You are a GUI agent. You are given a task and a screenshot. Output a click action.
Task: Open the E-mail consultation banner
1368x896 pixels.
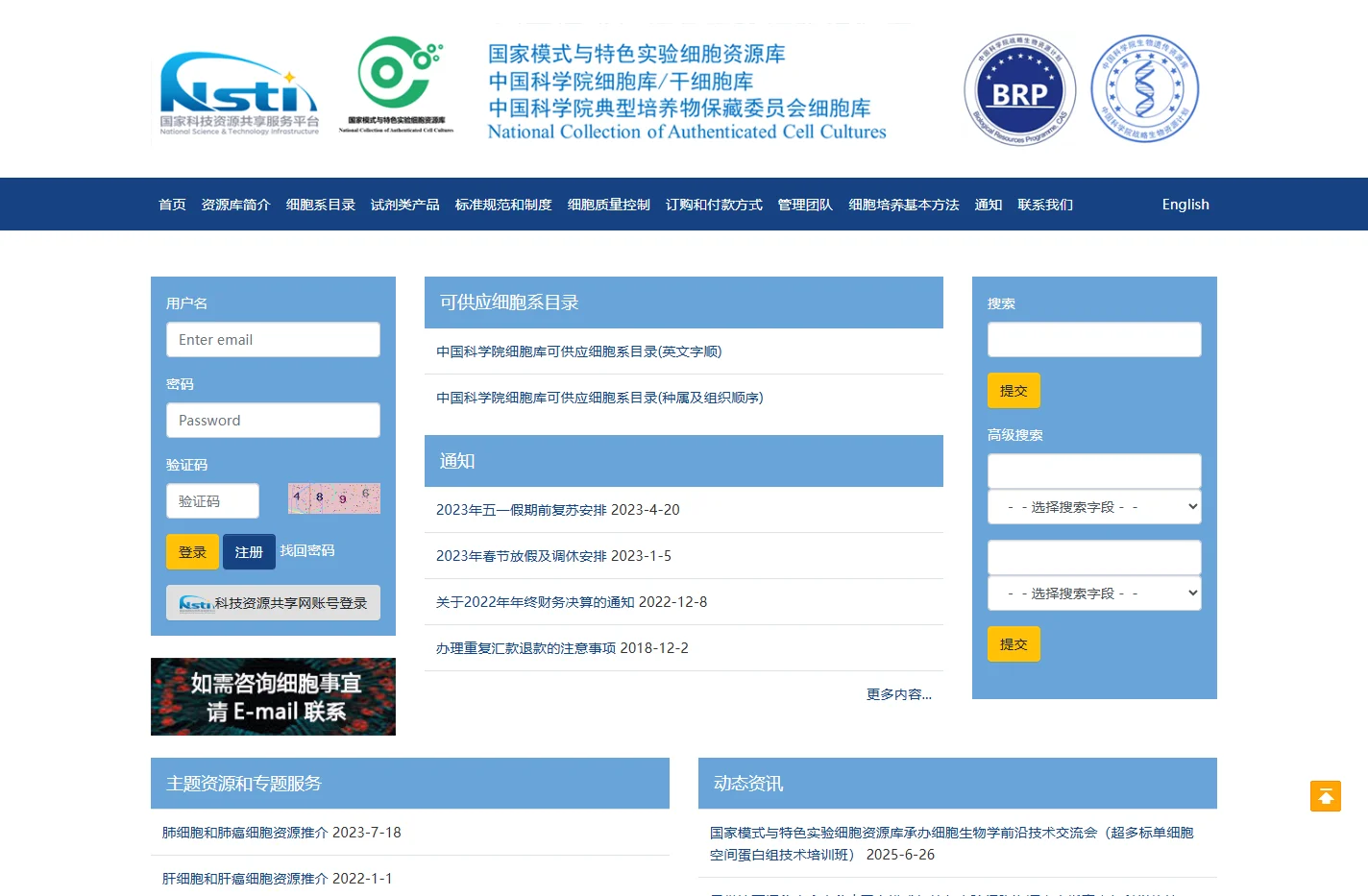[x=273, y=696]
